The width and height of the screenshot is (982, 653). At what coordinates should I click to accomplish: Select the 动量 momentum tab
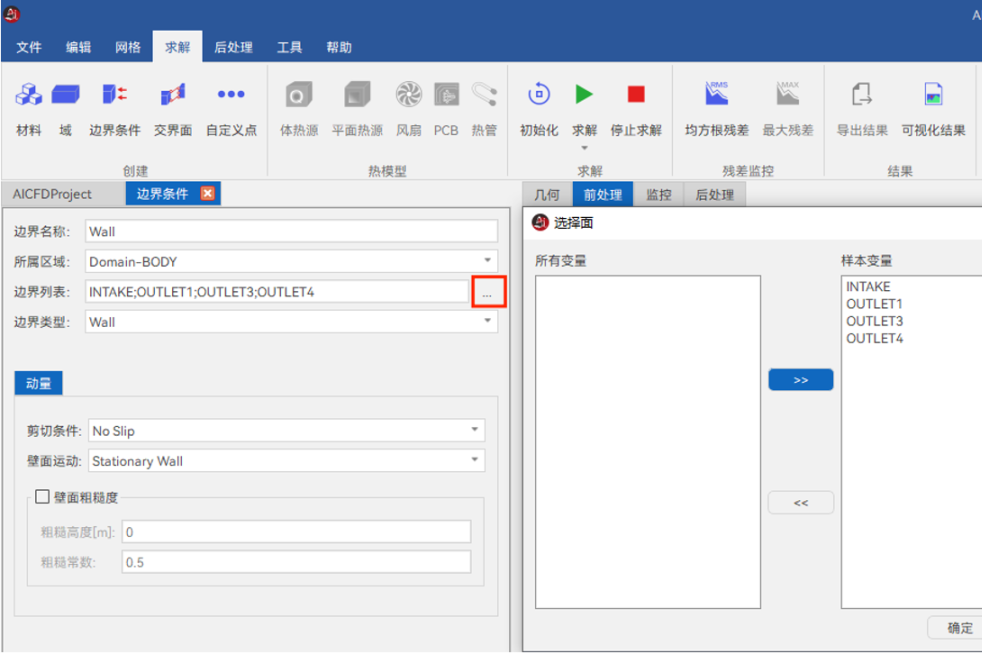(x=38, y=383)
